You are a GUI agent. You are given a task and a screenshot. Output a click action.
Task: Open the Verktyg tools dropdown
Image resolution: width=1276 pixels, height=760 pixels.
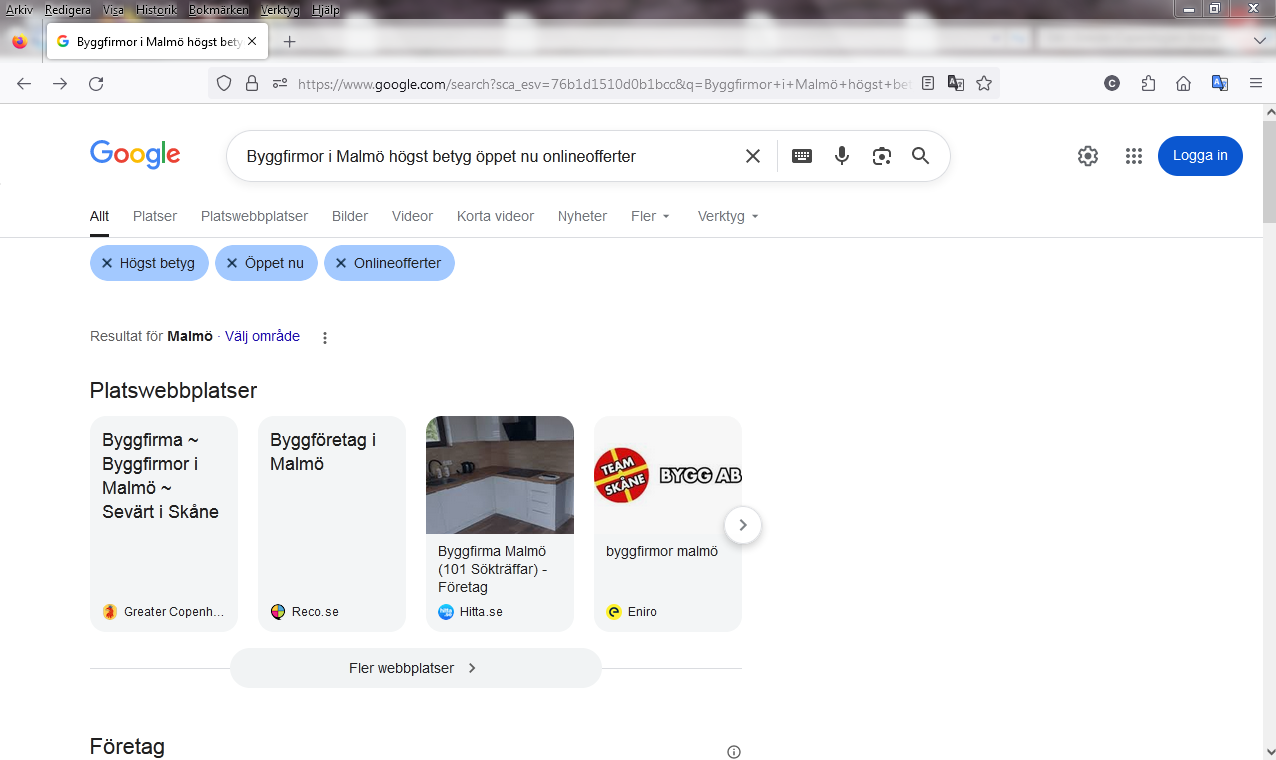tap(728, 216)
